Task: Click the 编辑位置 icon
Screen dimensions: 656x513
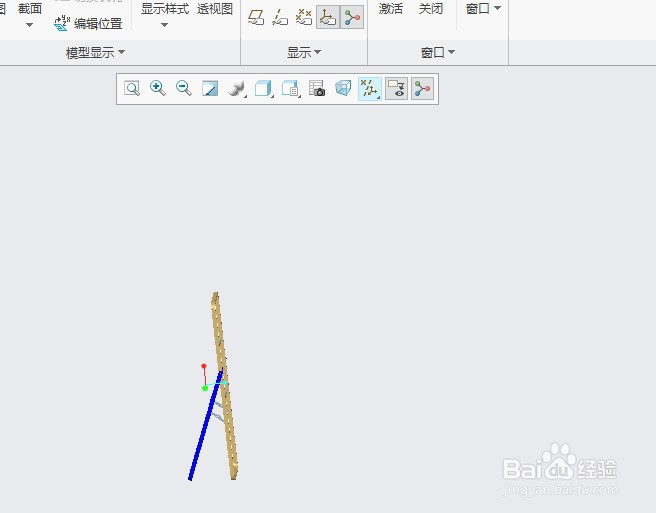Action: [62, 23]
